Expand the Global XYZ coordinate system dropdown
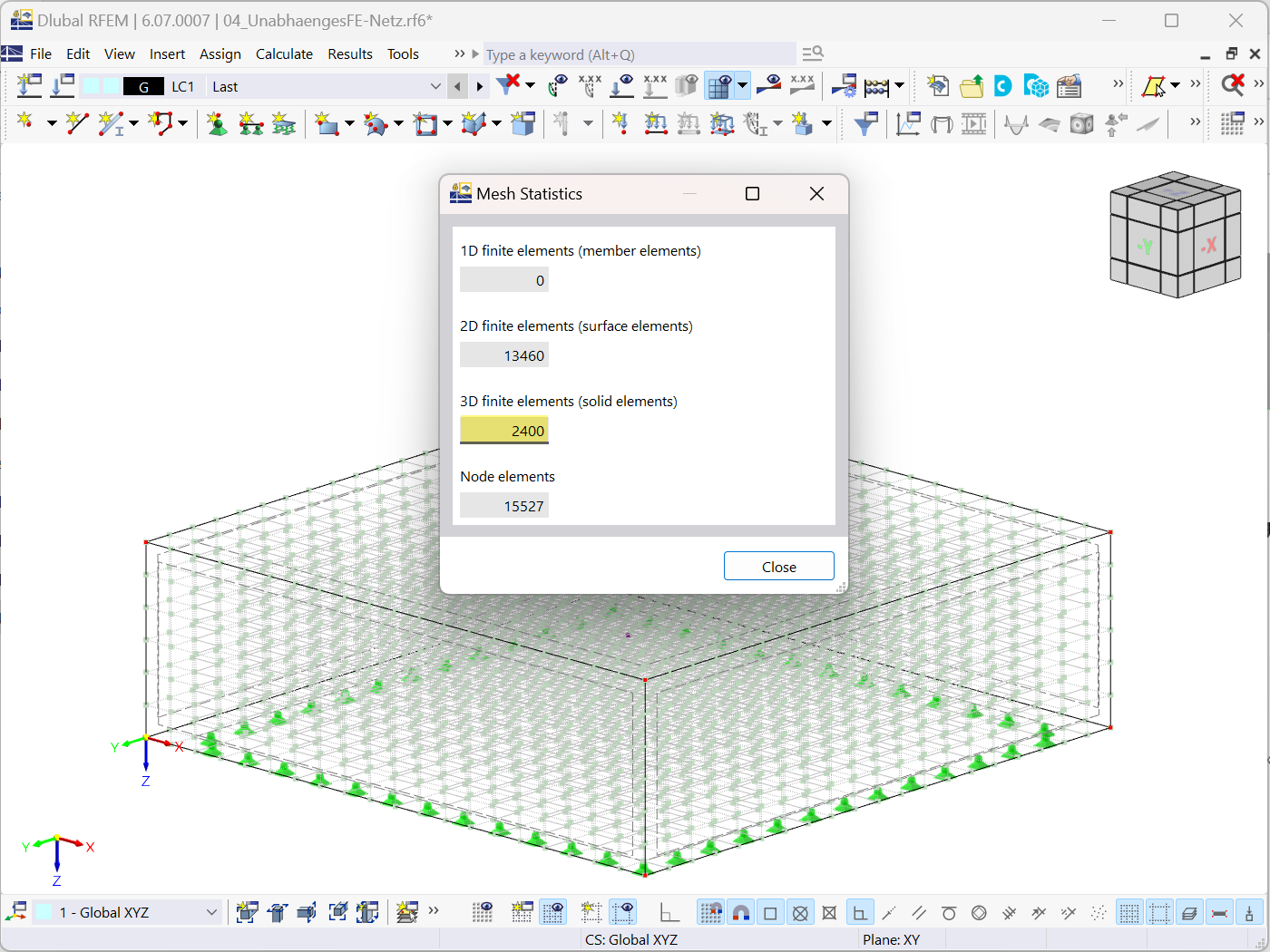The width and height of the screenshot is (1270, 952). coord(210,911)
